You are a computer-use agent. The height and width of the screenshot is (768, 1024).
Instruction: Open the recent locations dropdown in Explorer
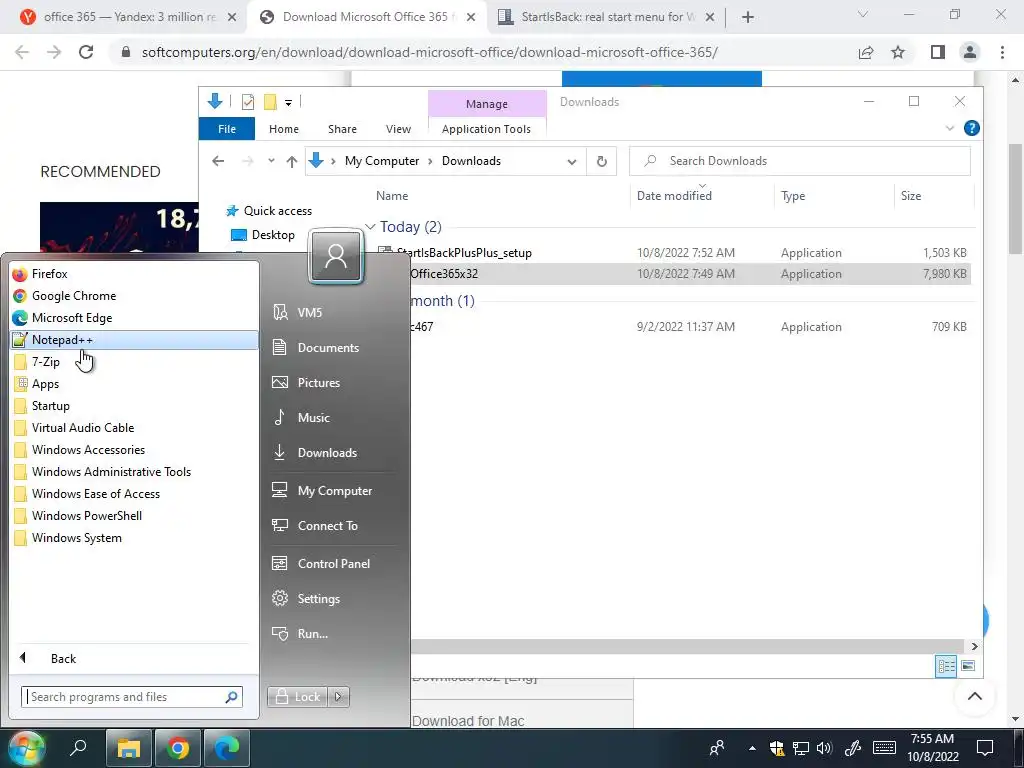pos(271,161)
